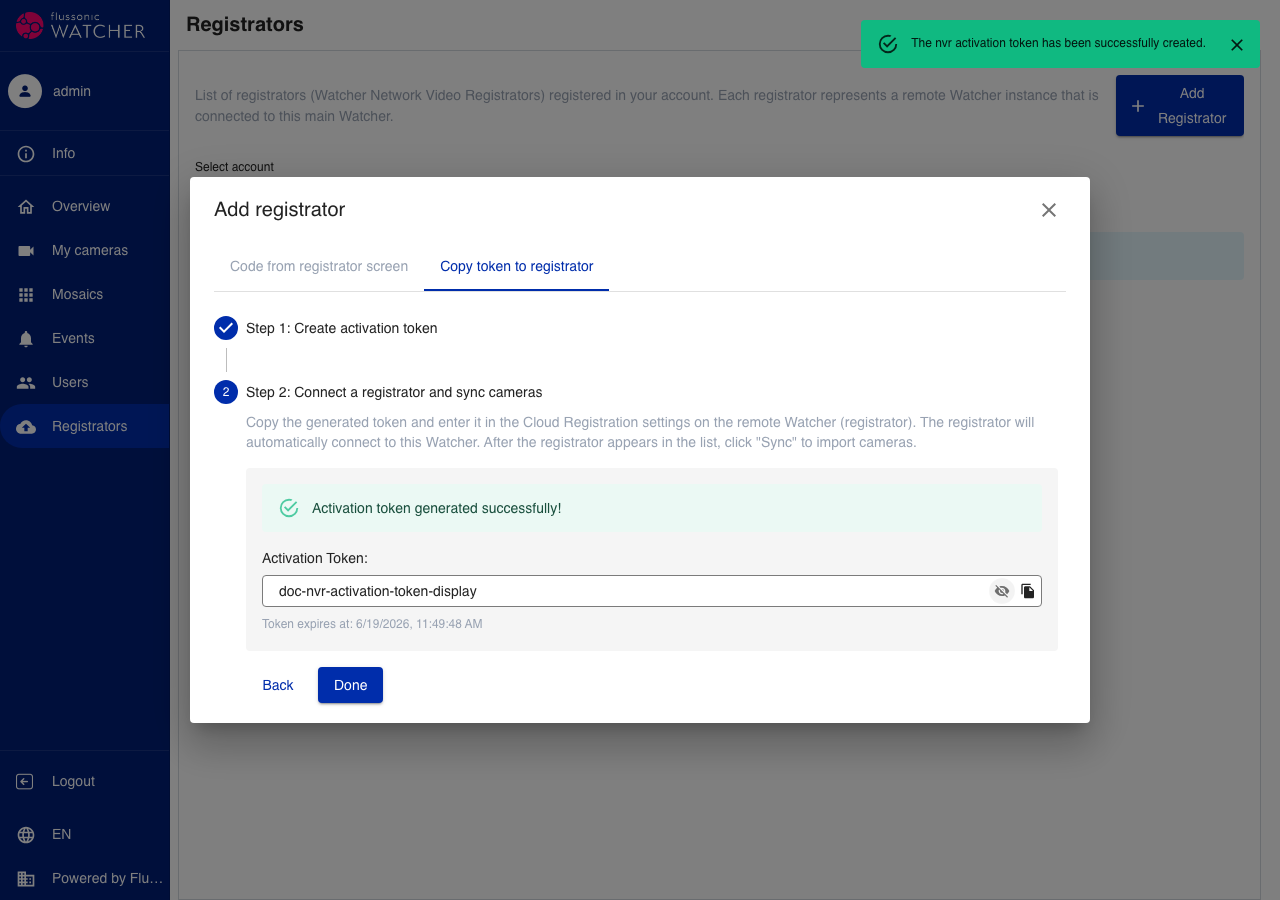Click the Powered by building icon
The width and height of the screenshot is (1280, 900).
[26, 879]
